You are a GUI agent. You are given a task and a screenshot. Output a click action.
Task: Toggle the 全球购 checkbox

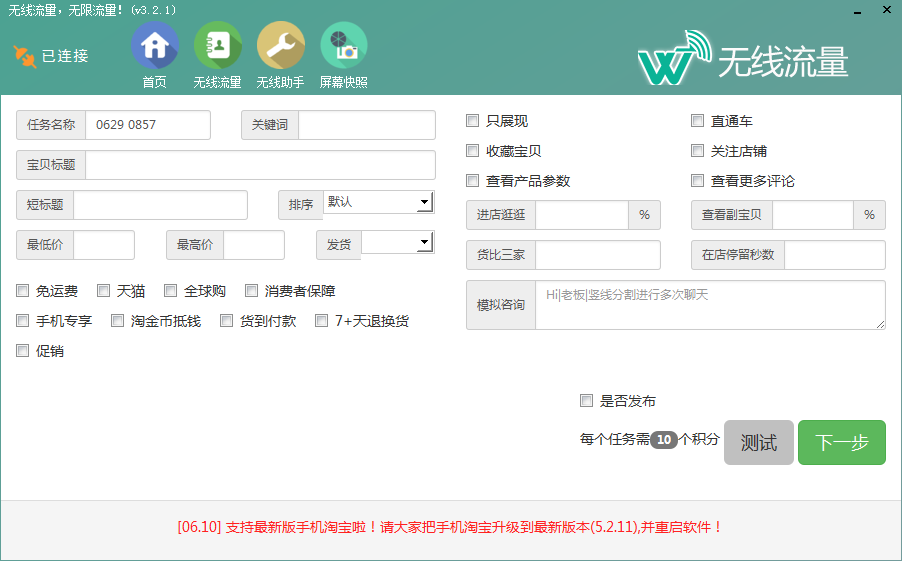(x=170, y=291)
